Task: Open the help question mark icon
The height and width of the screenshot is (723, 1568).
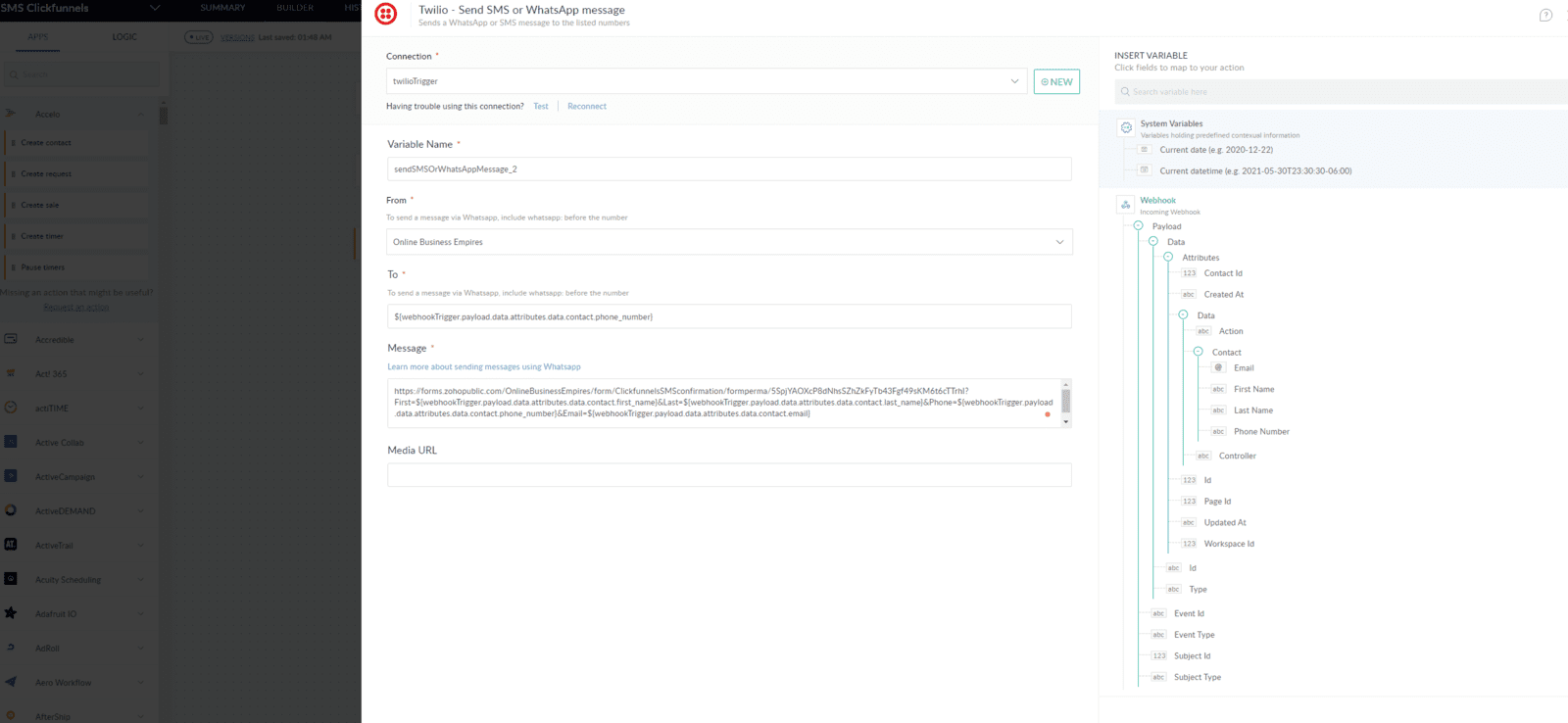Action: [1545, 15]
